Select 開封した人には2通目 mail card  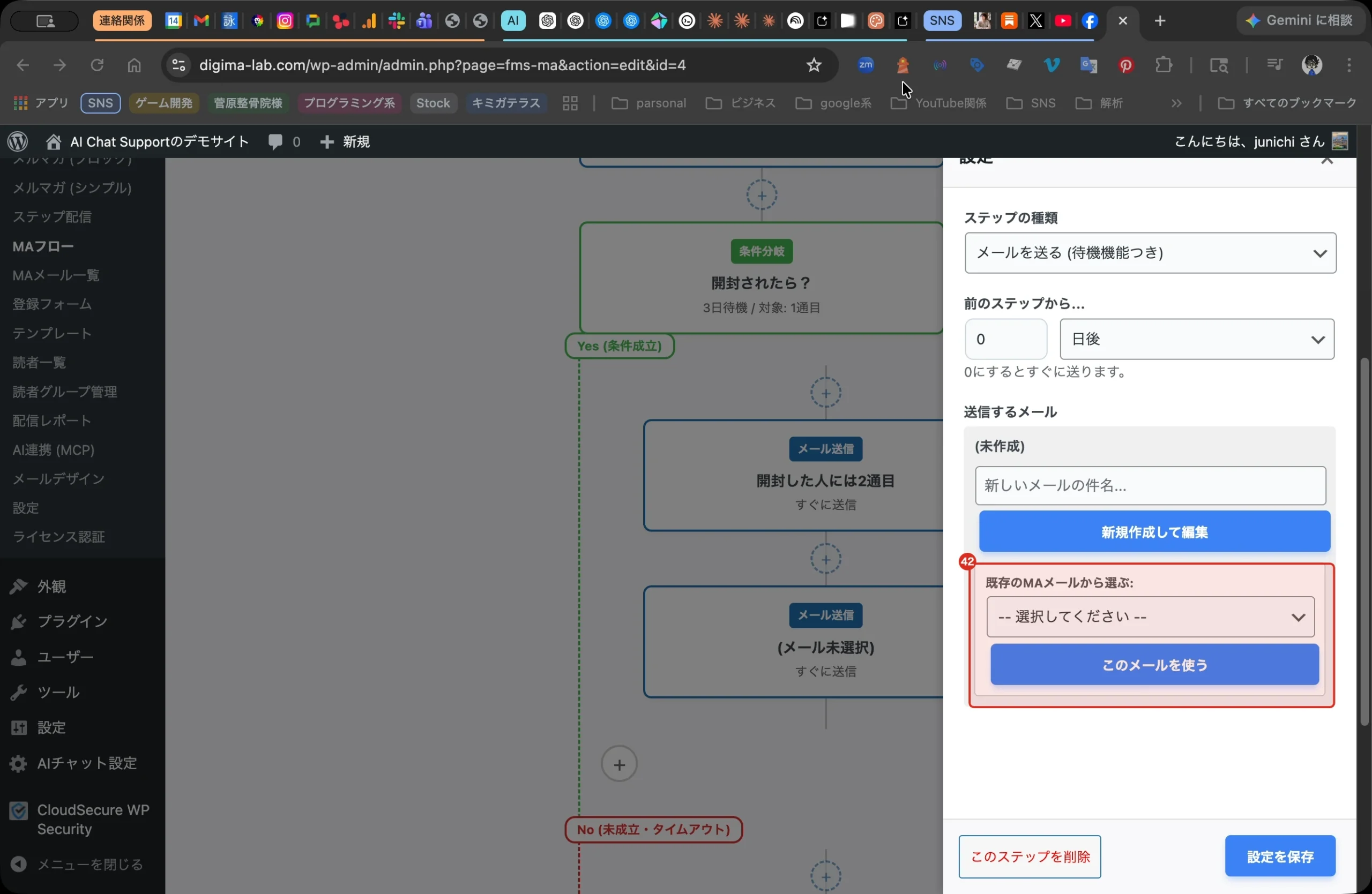tap(793, 476)
